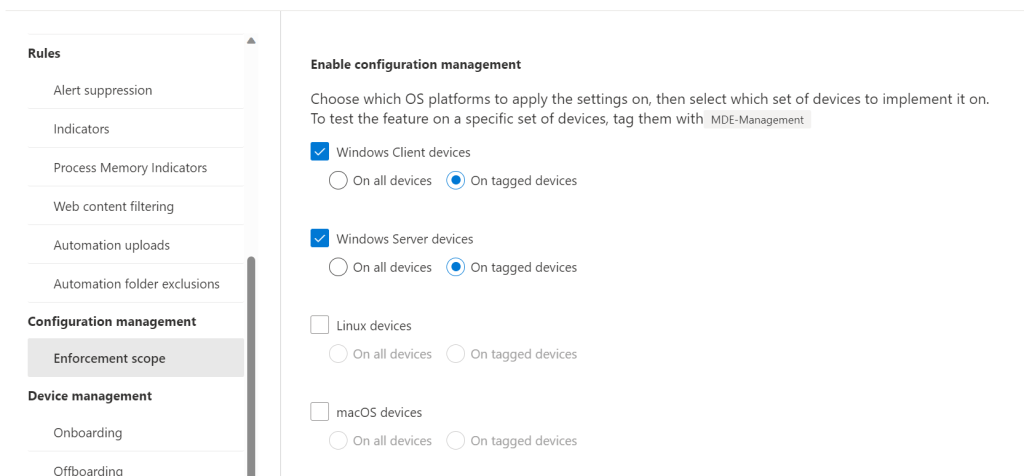Select Enforcement scope in sidebar
The image size is (1024, 476).
pyautogui.click(x=110, y=358)
